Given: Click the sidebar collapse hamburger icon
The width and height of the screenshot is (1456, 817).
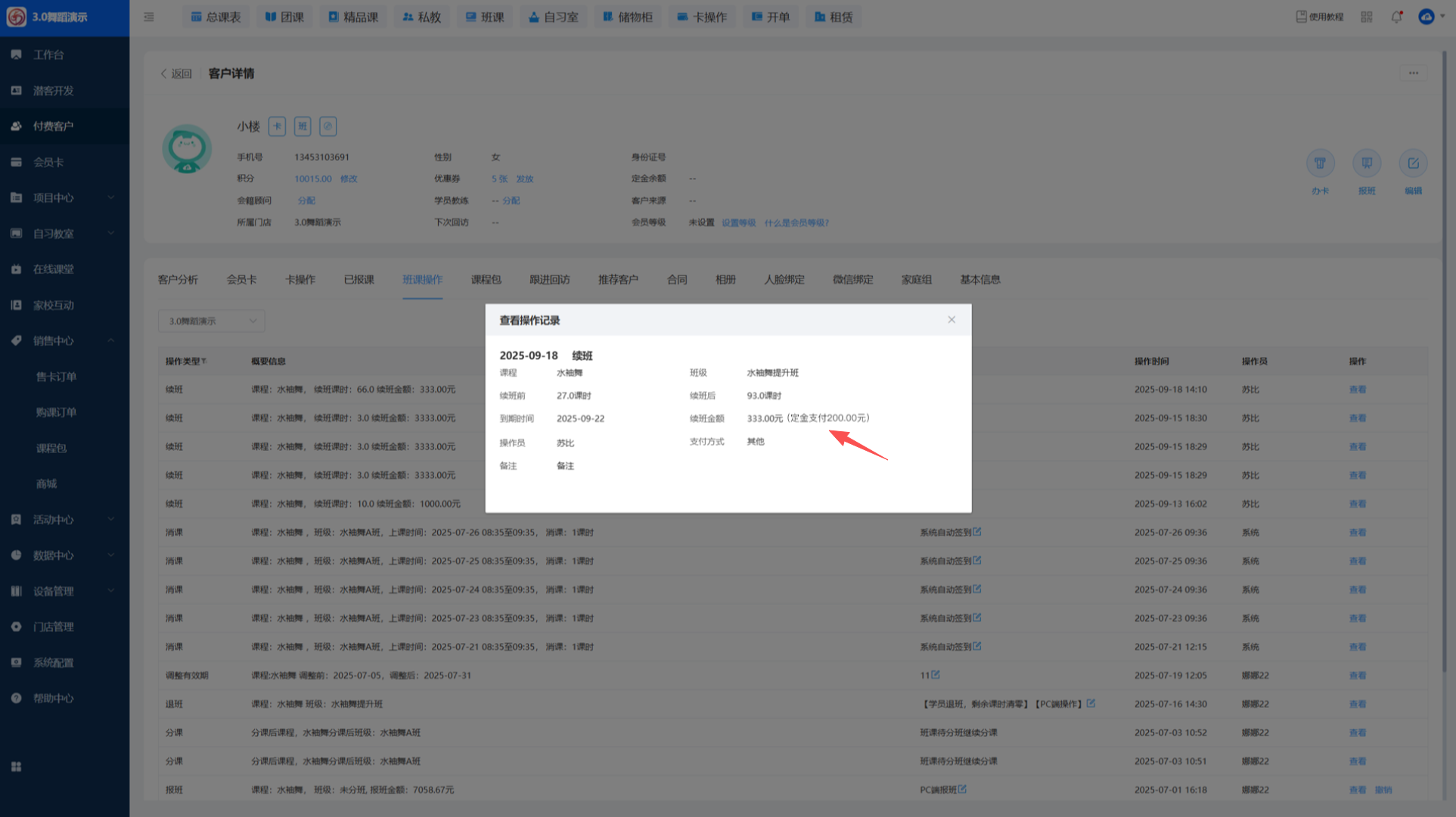Looking at the screenshot, I should [x=149, y=17].
